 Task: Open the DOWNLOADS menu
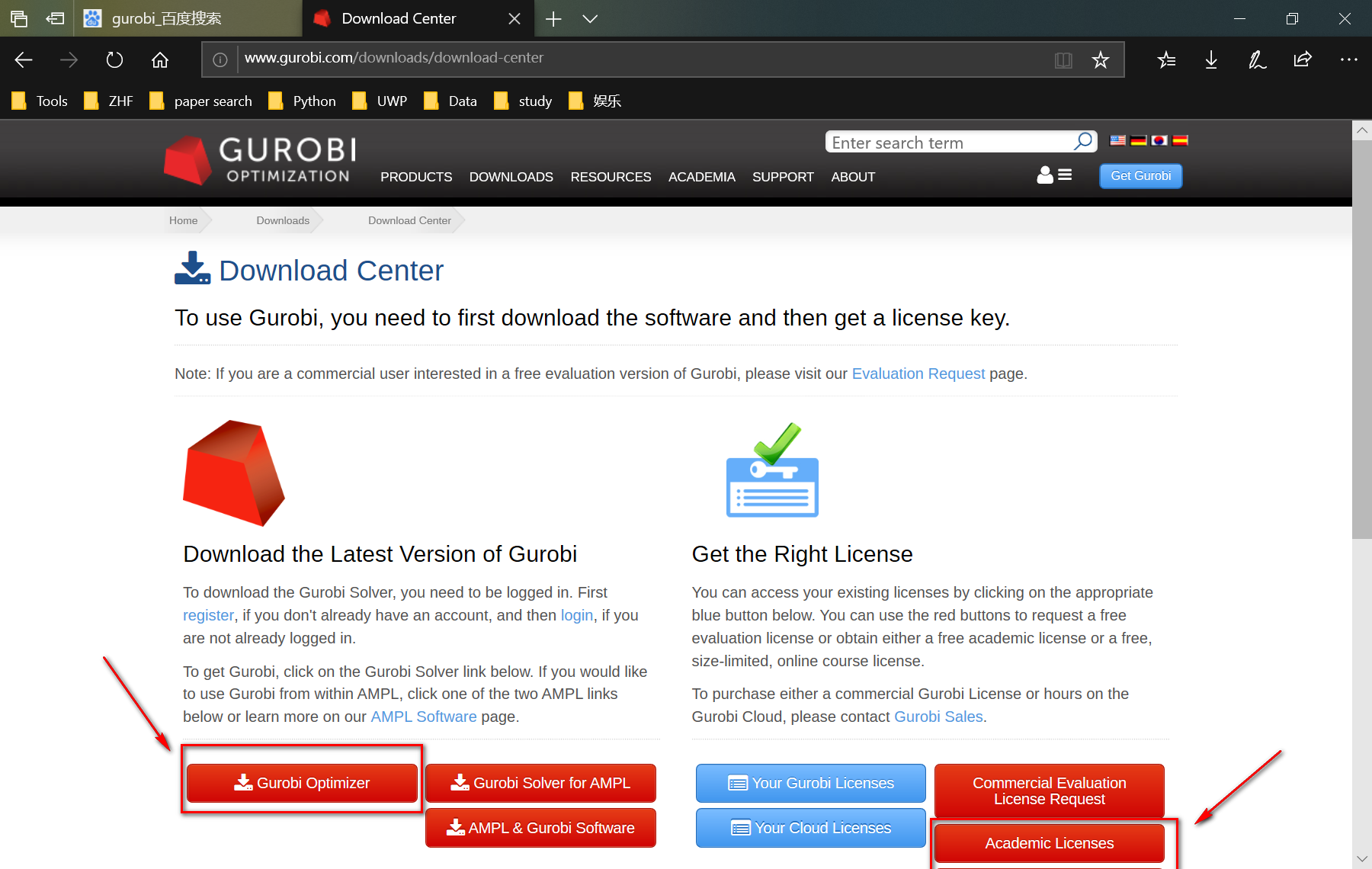click(x=511, y=177)
